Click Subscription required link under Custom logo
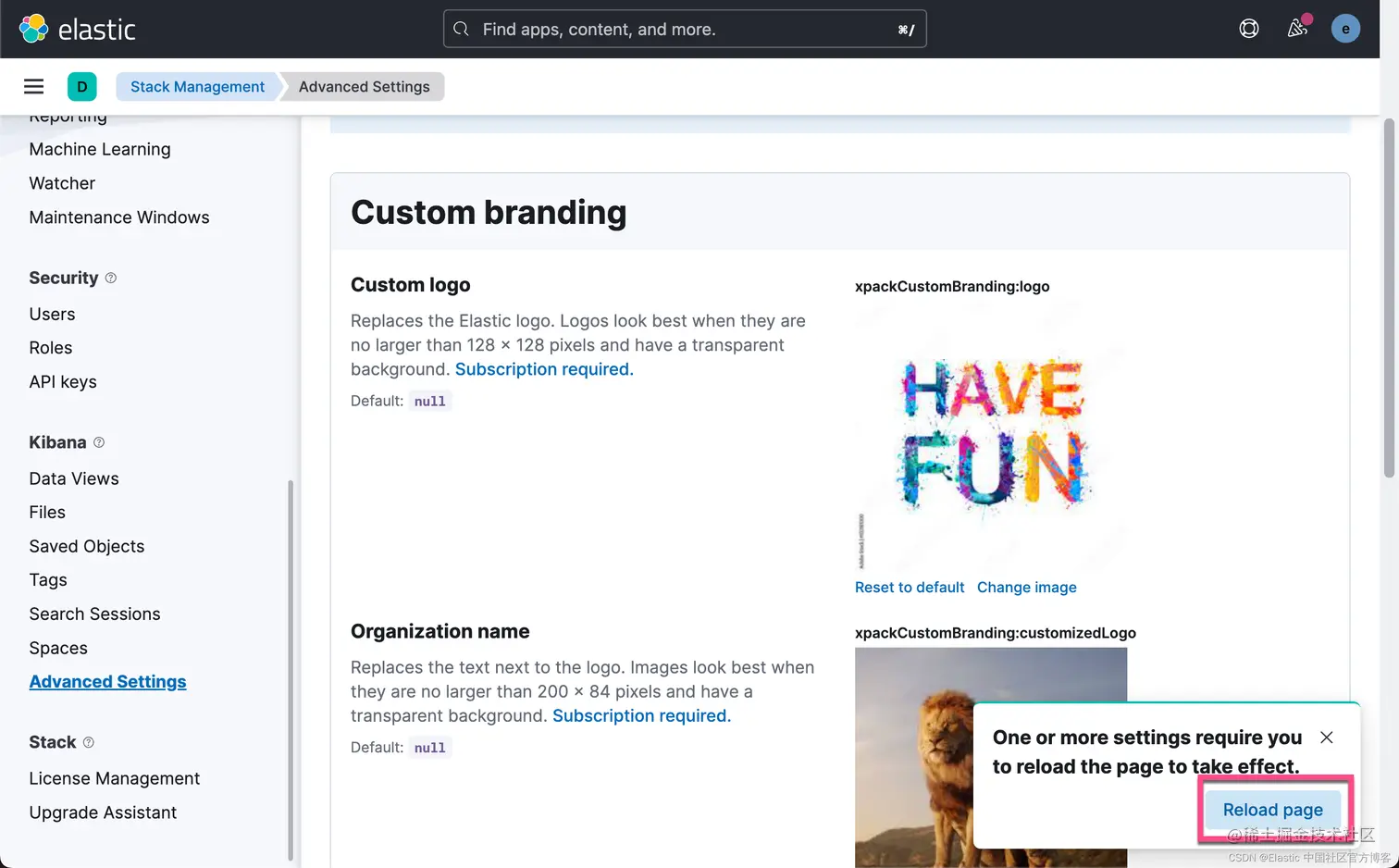Screen dimensions: 1399x868 tap(544, 369)
